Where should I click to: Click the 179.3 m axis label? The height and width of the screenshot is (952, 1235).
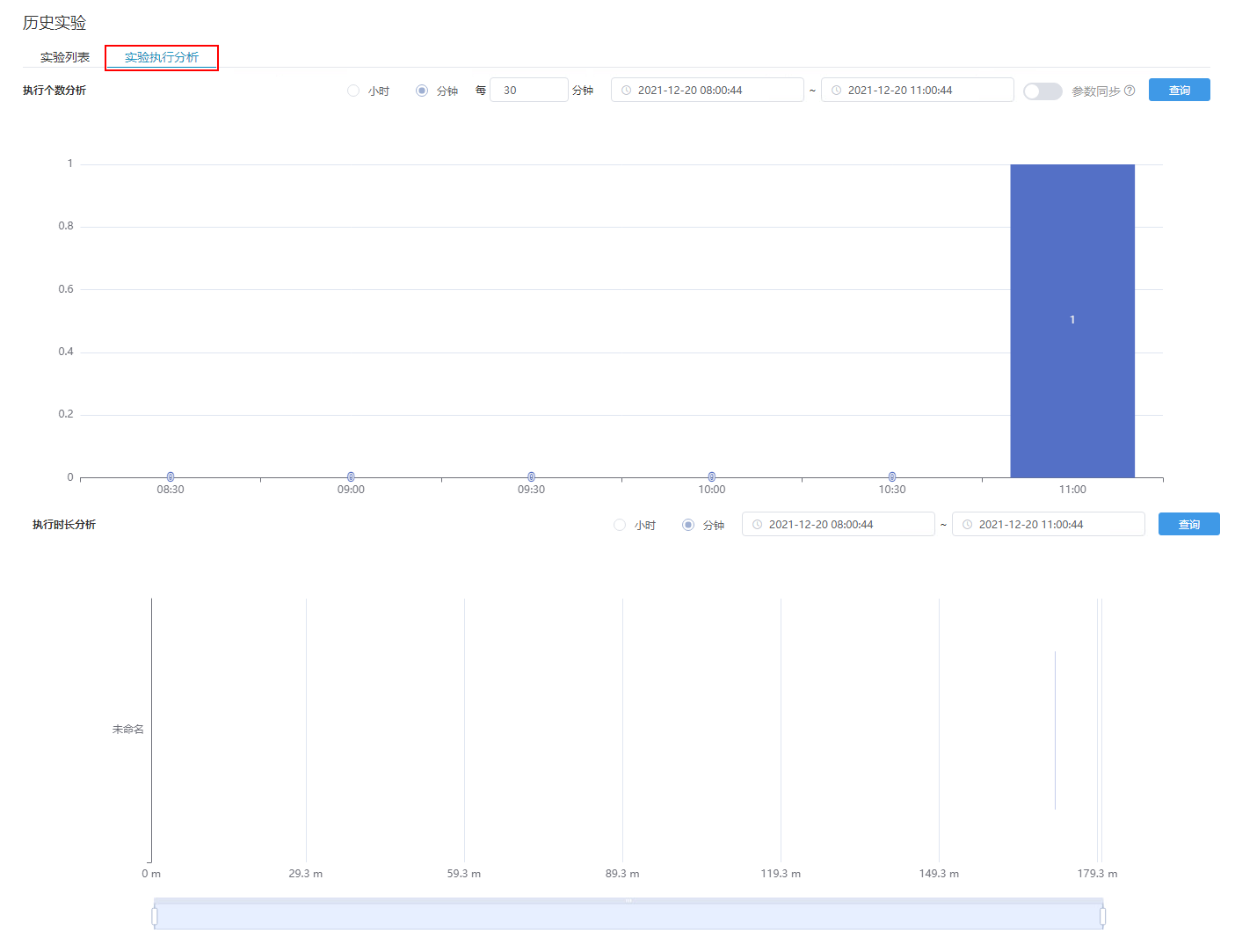[x=1097, y=874]
